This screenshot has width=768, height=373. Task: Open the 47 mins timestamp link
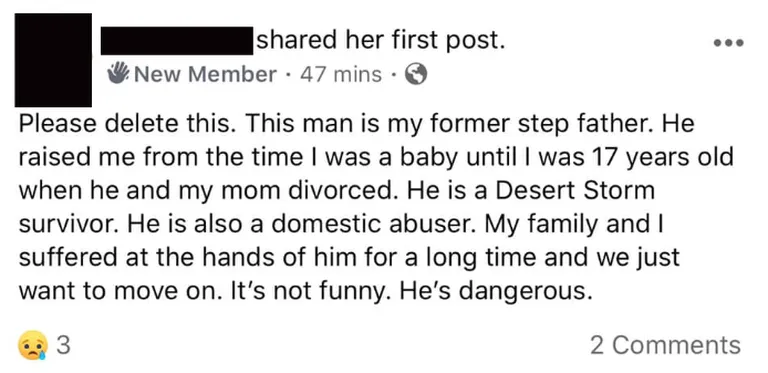point(341,75)
